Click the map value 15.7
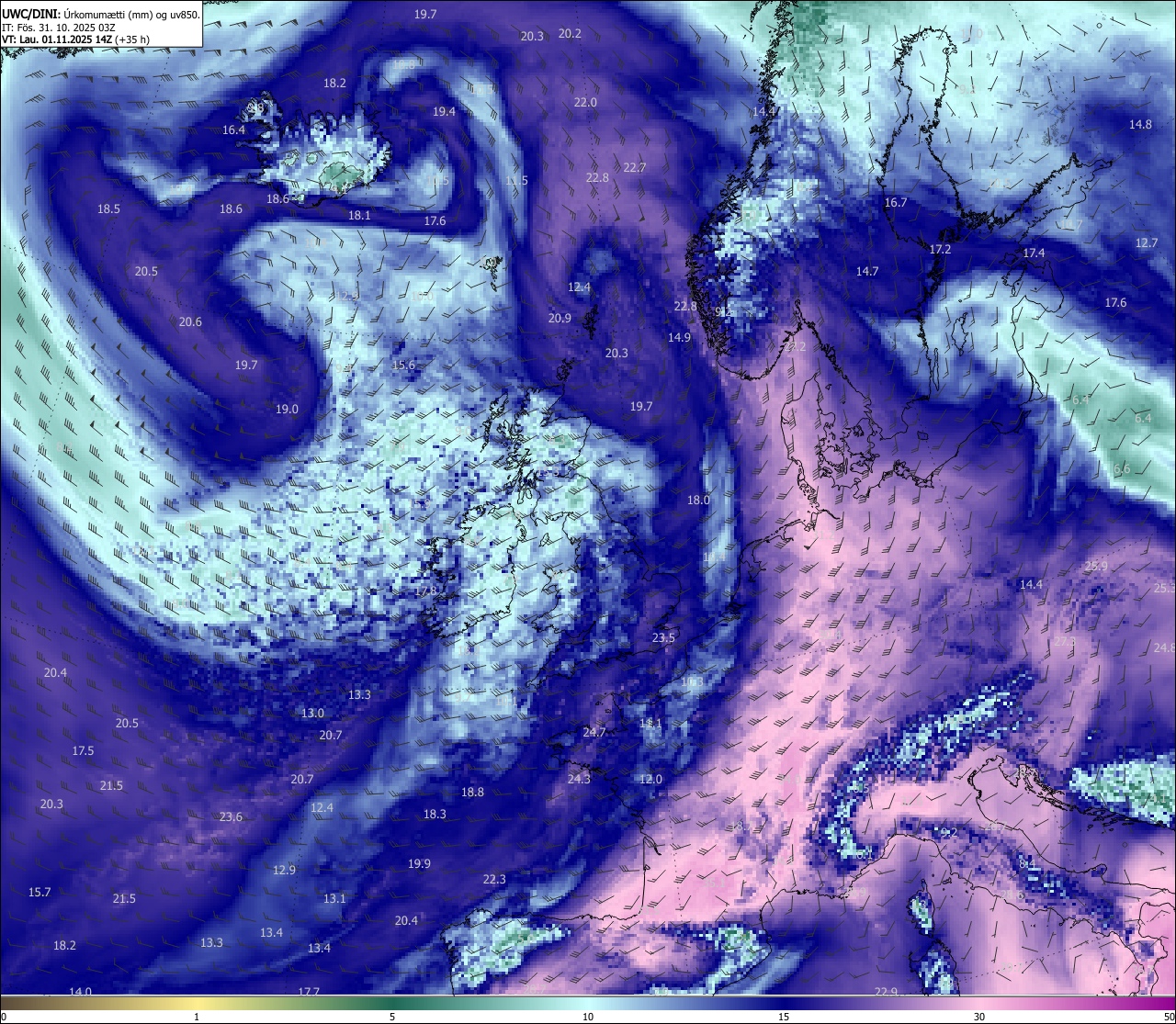The height and width of the screenshot is (1024, 1176). pos(40,892)
